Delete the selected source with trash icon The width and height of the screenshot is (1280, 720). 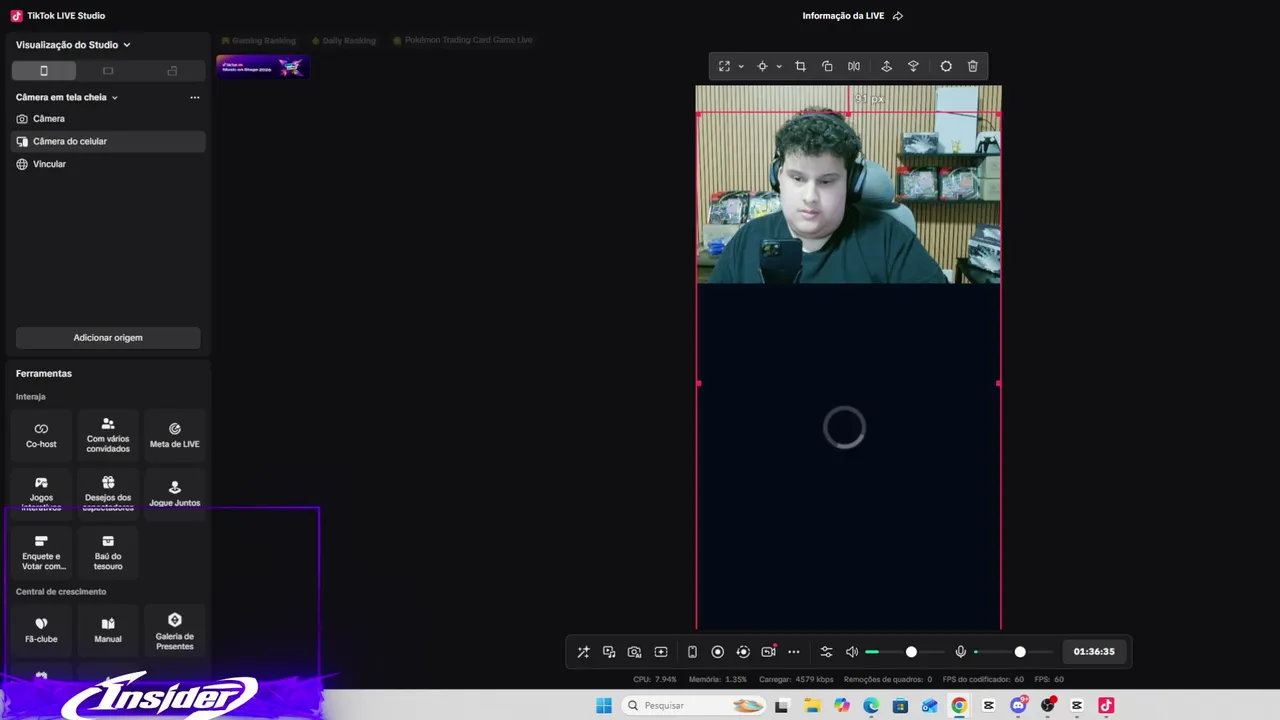973,66
